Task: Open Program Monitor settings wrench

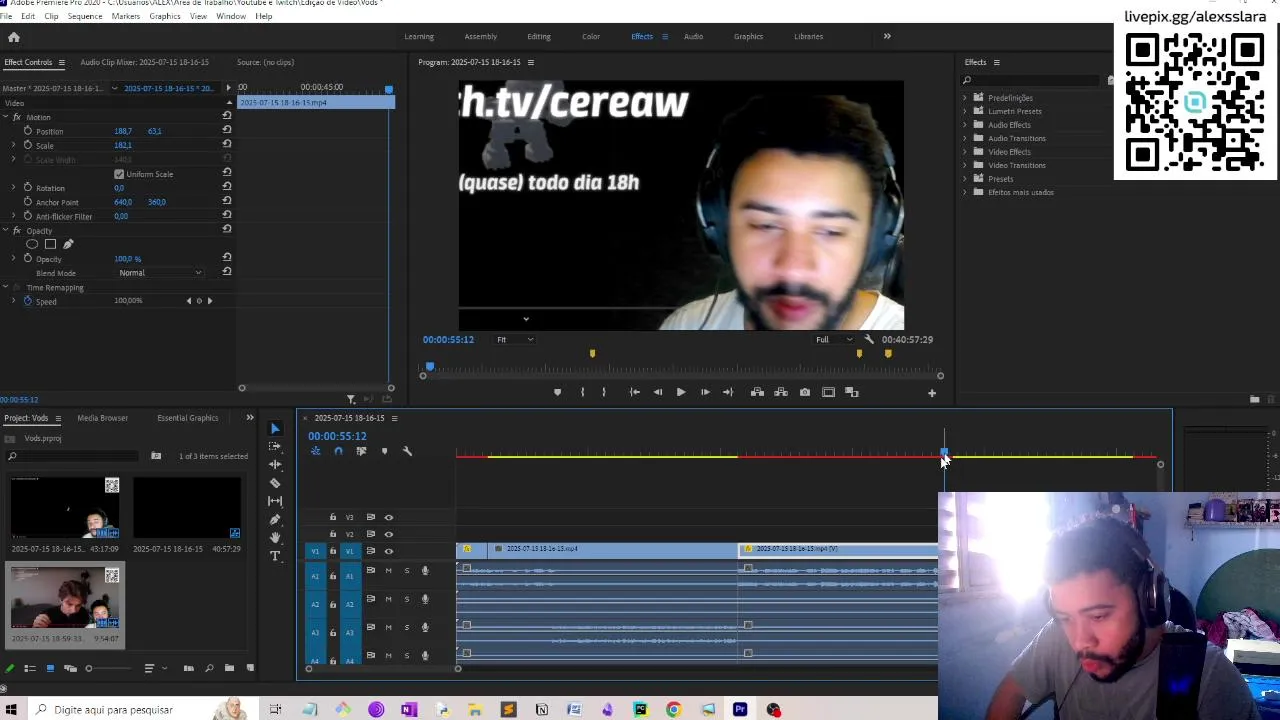Action: point(869,339)
